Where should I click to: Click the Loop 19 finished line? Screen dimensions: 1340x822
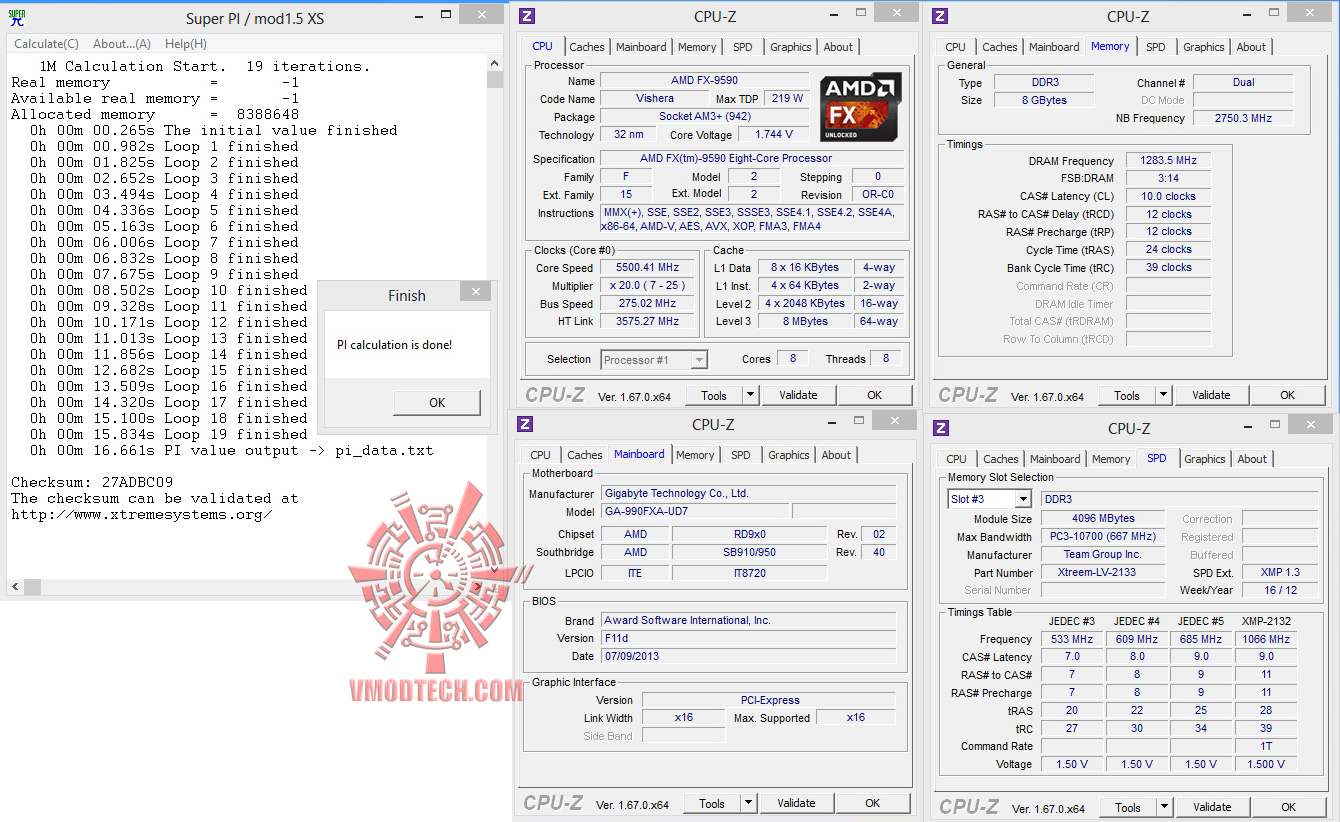169,434
